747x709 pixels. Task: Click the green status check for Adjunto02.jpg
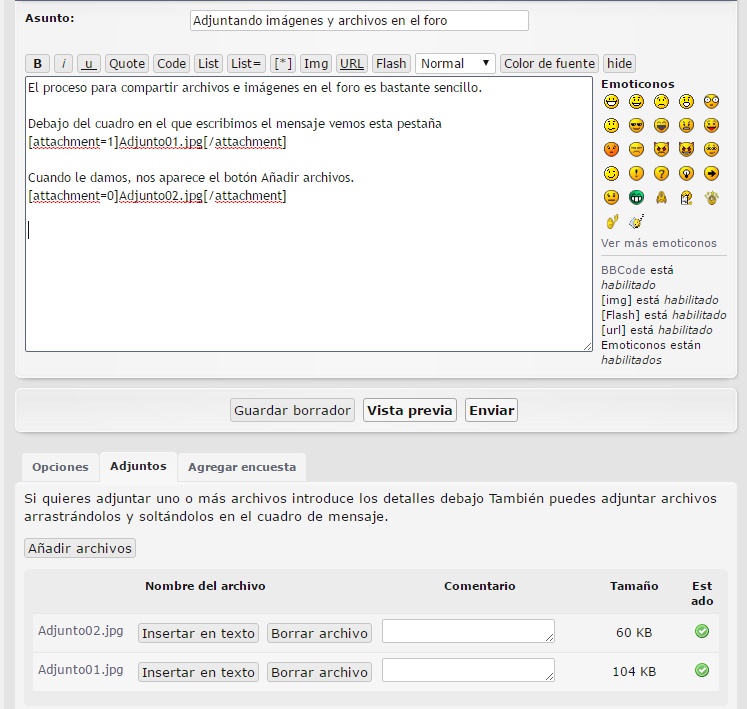click(x=702, y=631)
